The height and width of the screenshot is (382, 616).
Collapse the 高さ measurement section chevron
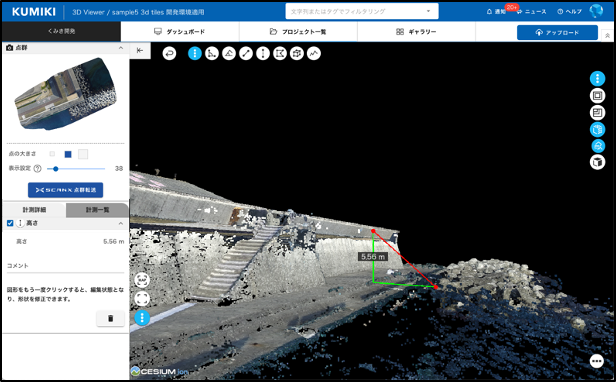pyautogui.click(x=121, y=223)
